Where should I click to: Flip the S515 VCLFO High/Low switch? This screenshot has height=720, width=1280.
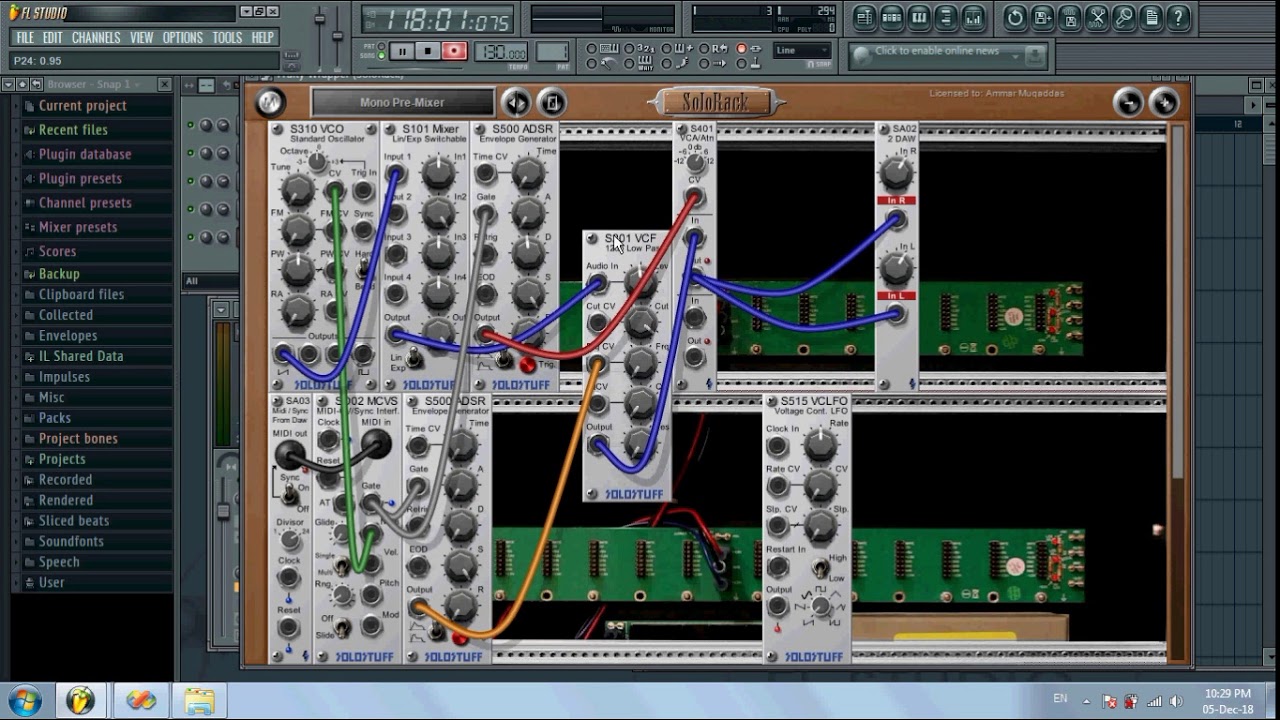pos(820,568)
